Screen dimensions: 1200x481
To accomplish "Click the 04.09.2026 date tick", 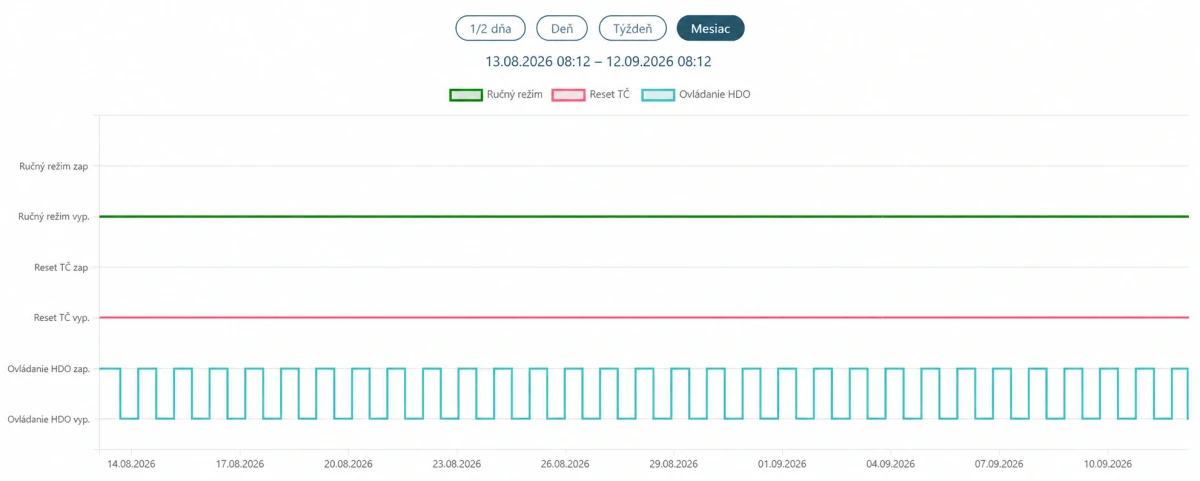I will tap(890, 464).
